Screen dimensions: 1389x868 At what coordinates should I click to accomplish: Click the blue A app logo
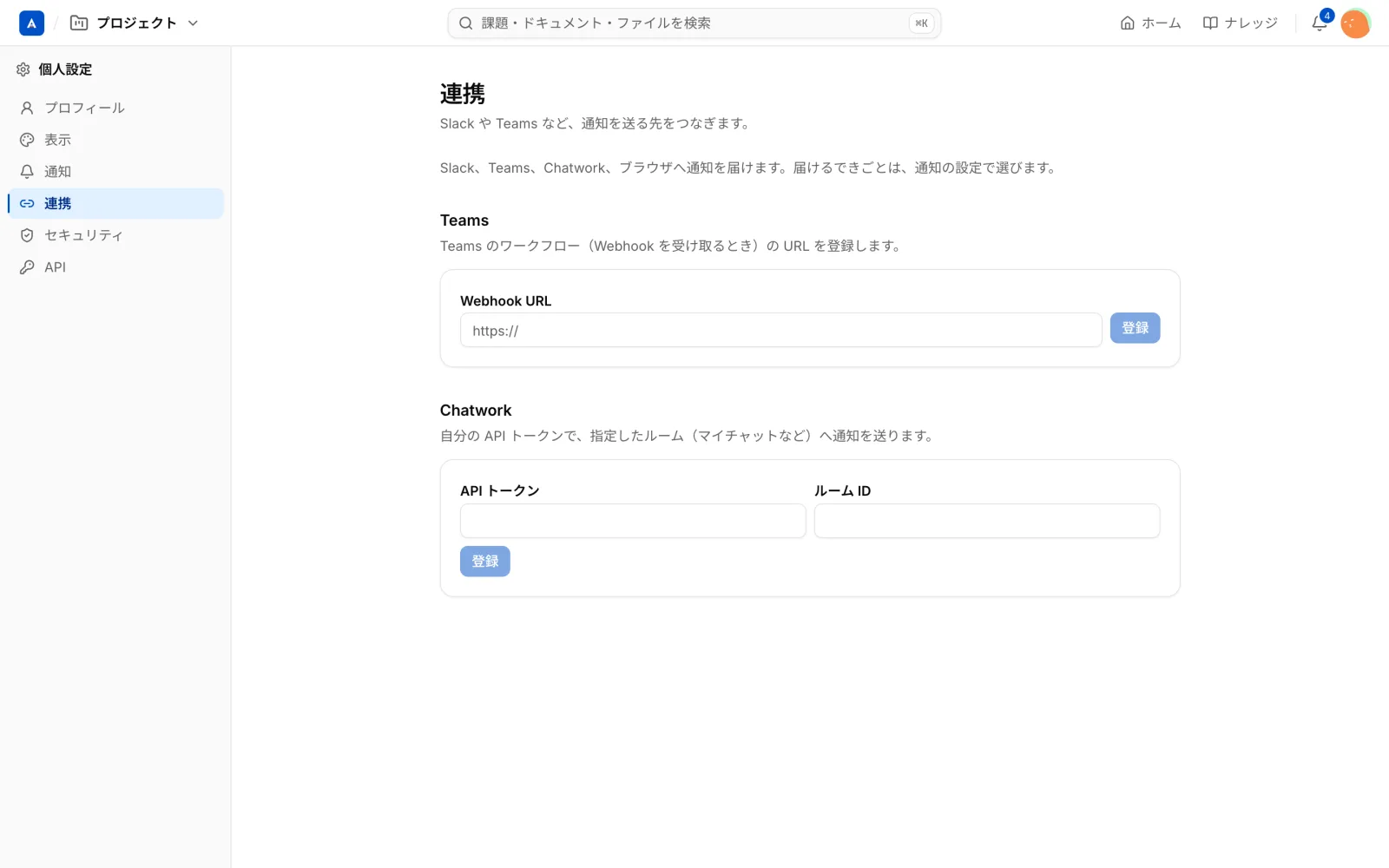click(31, 23)
